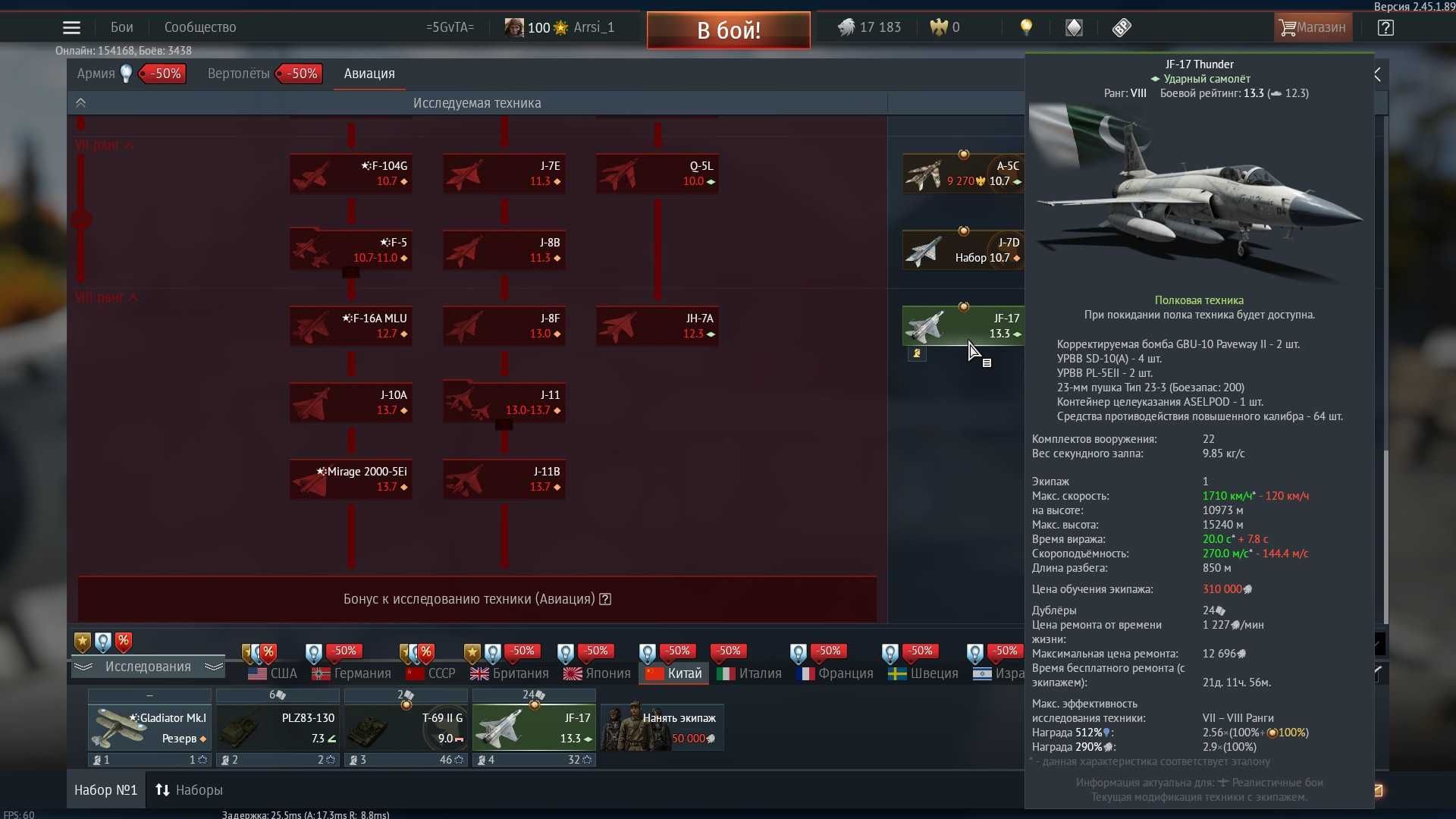Screen dimensions: 1456x819
Task: Select the JF-17 crew slot
Action: click(x=534, y=727)
